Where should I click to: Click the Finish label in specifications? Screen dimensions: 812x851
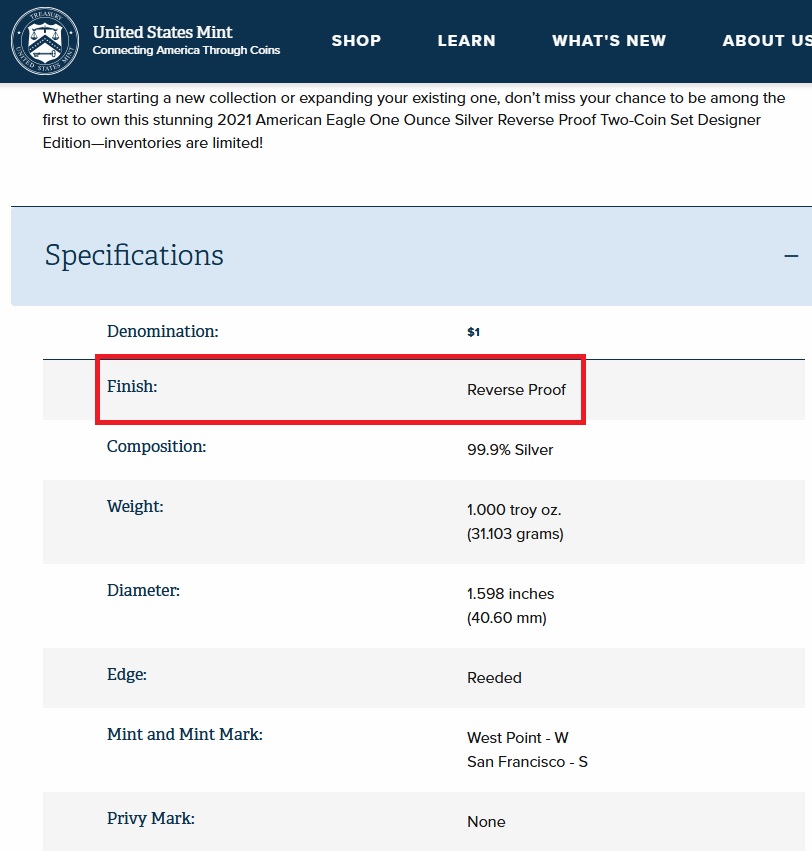coord(132,386)
